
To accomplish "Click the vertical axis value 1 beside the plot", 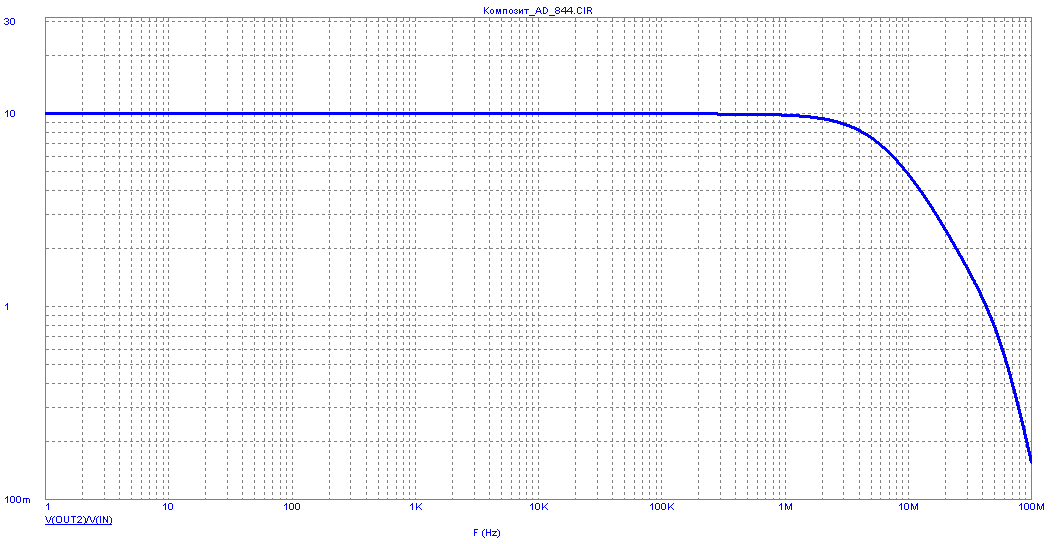I will click(x=7, y=306).
